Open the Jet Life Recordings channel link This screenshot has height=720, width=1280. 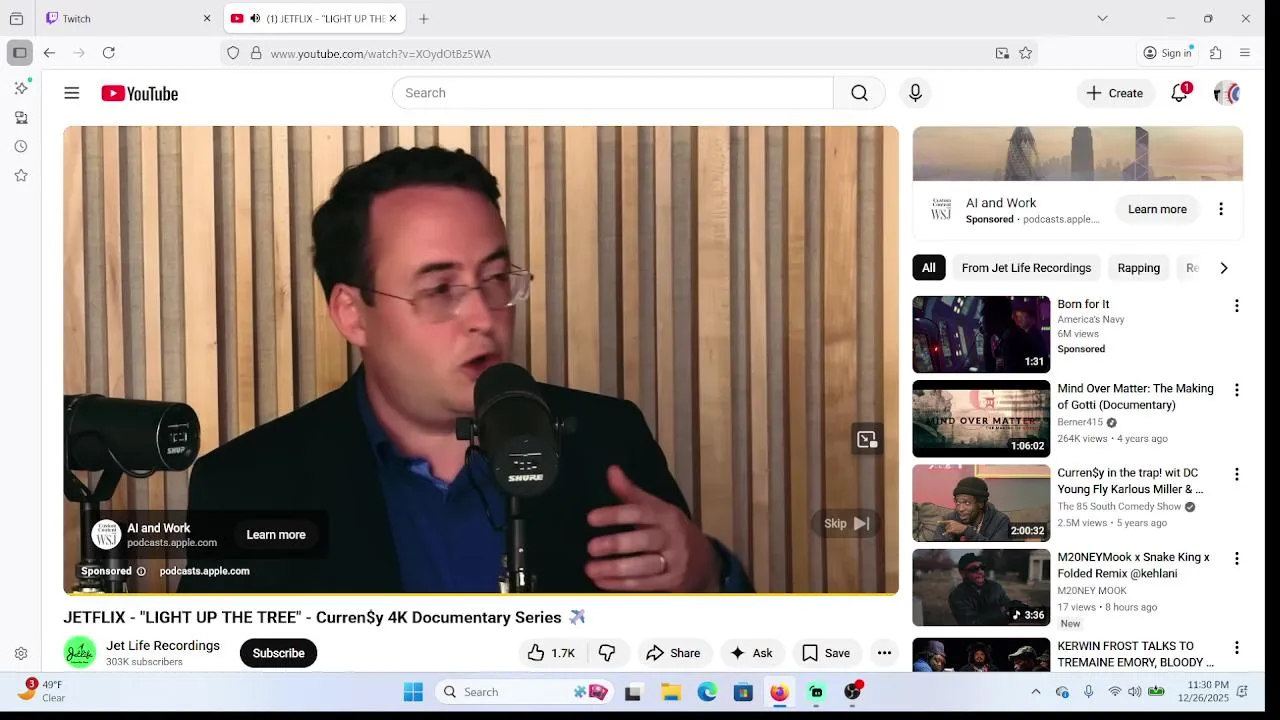(163, 646)
